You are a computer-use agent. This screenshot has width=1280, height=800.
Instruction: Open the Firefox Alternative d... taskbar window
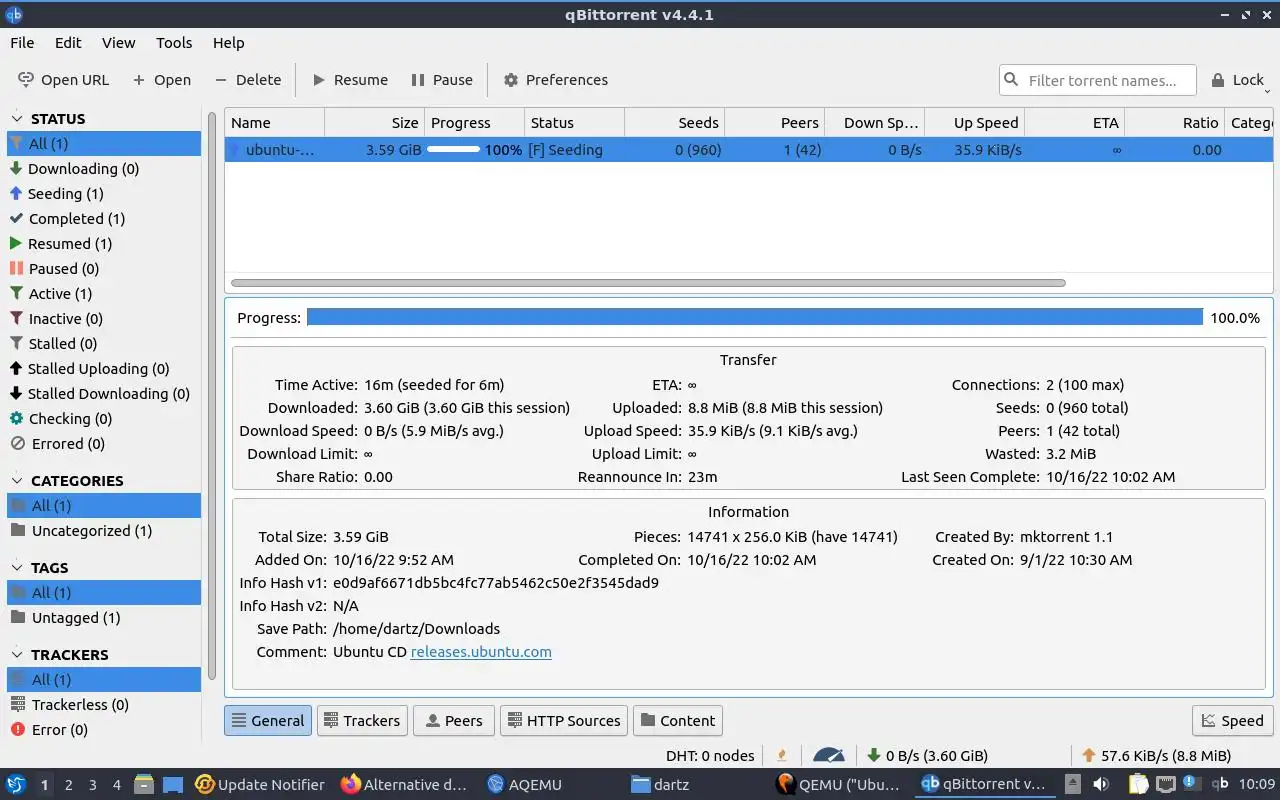404,785
